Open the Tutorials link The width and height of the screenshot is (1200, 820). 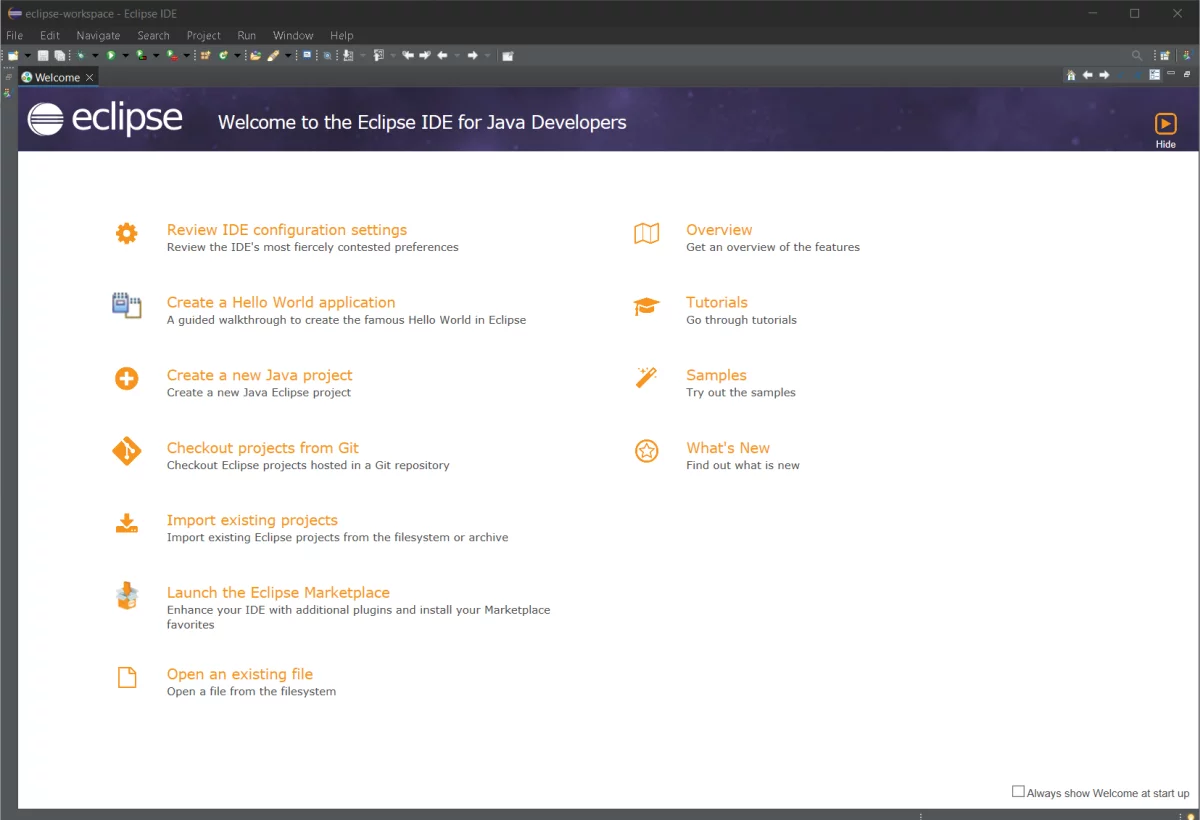coord(716,302)
